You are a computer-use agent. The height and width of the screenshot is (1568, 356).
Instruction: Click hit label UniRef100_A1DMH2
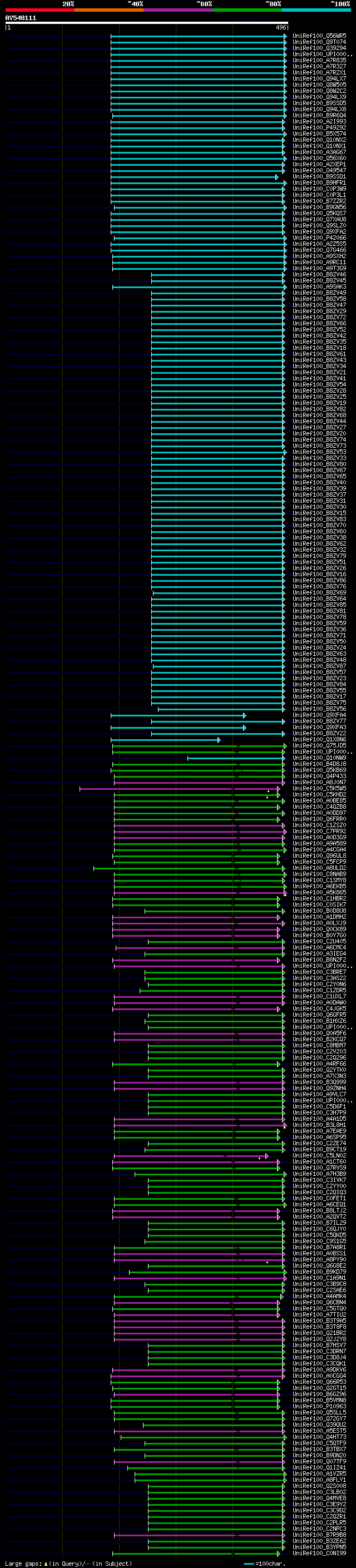tap(319, 917)
